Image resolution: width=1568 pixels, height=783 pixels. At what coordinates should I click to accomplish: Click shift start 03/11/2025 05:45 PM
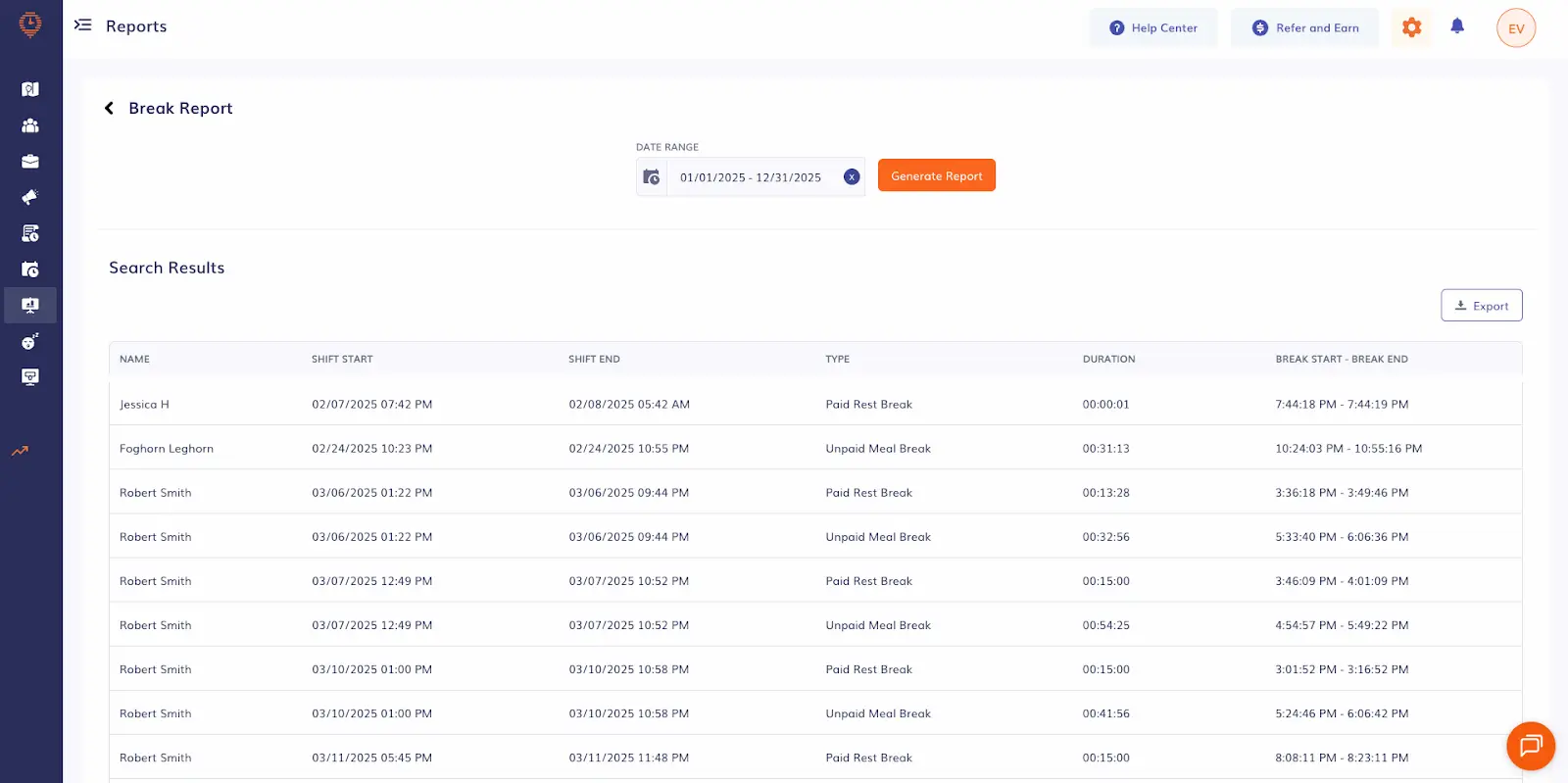pos(372,758)
